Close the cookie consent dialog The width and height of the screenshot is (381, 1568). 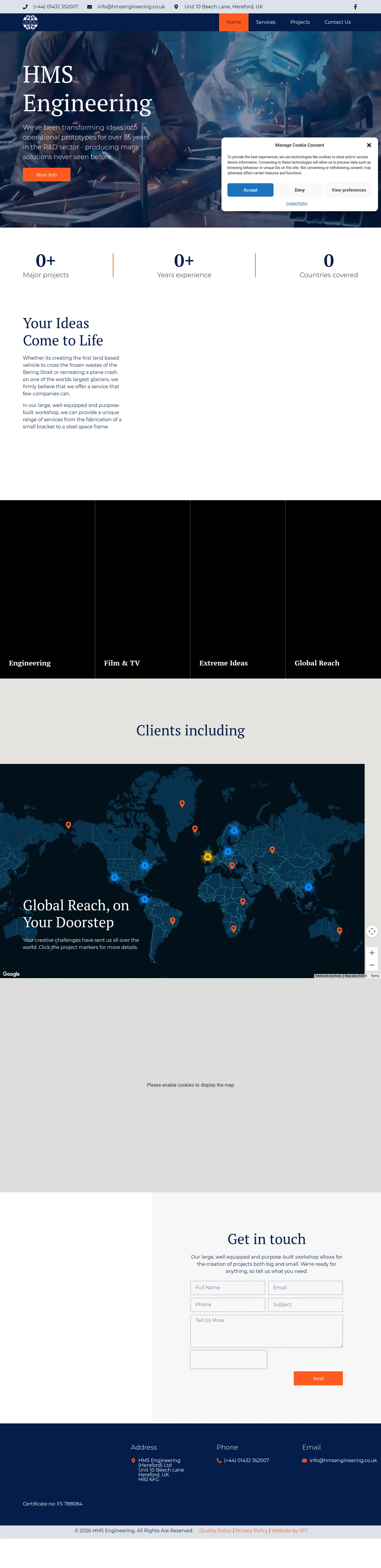[x=369, y=145]
